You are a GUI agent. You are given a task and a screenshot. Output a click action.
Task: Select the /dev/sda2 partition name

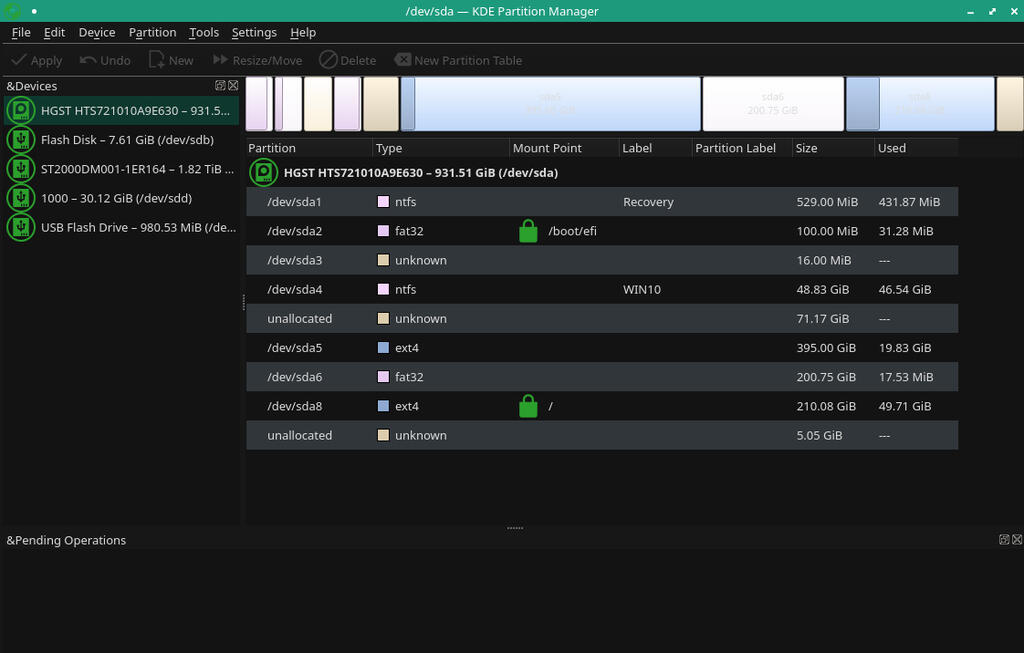click(295, 231)
